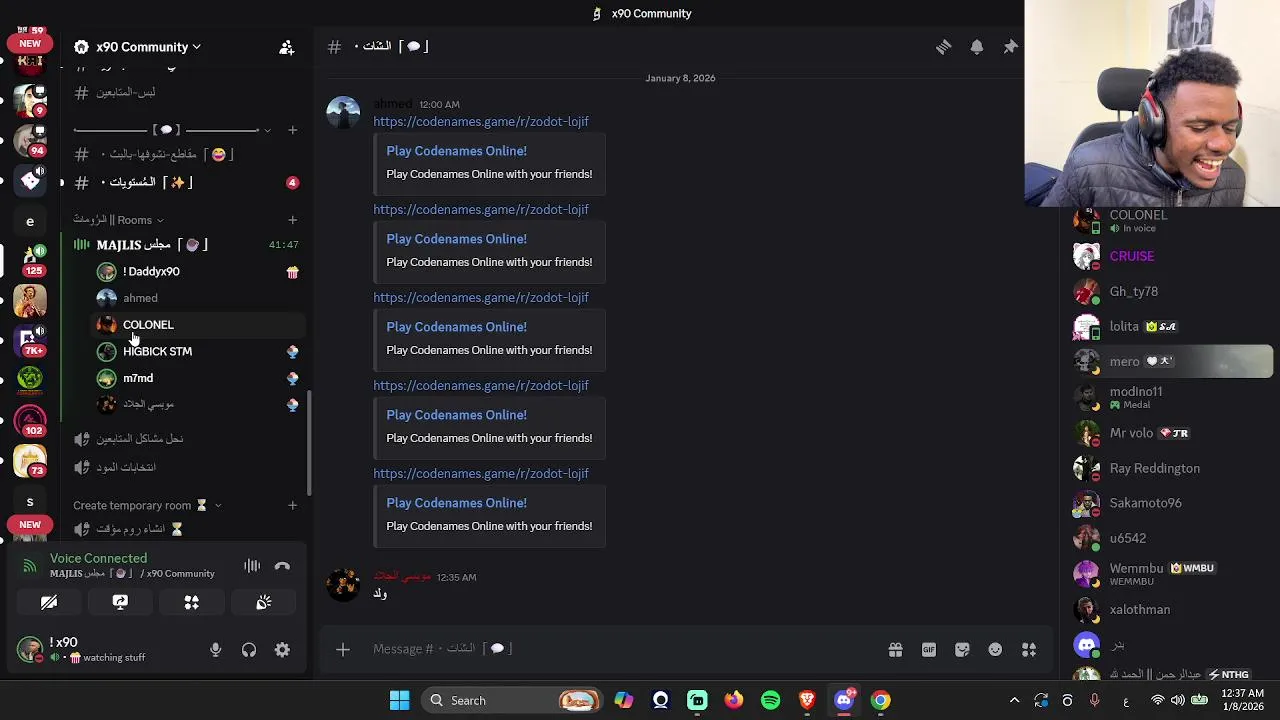This screenshot has height=720, width=1280.
Task: Join the نحل مشاكل المتابعين voice channel
Action: tap(186, 439)
